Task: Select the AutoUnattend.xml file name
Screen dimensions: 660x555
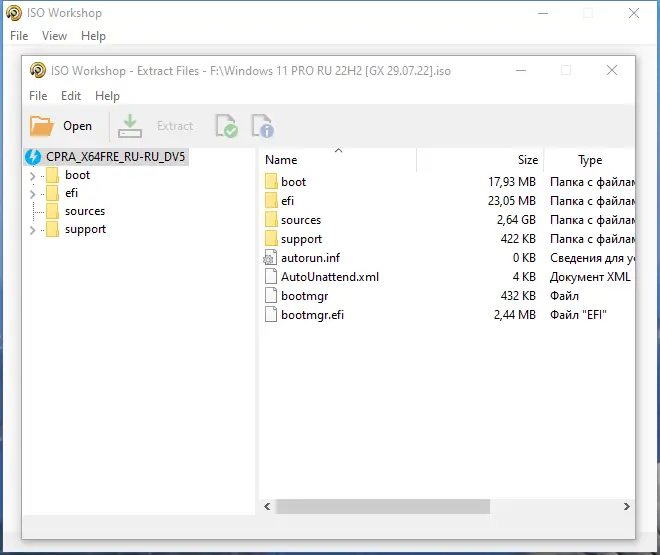Action: point(330,276)
